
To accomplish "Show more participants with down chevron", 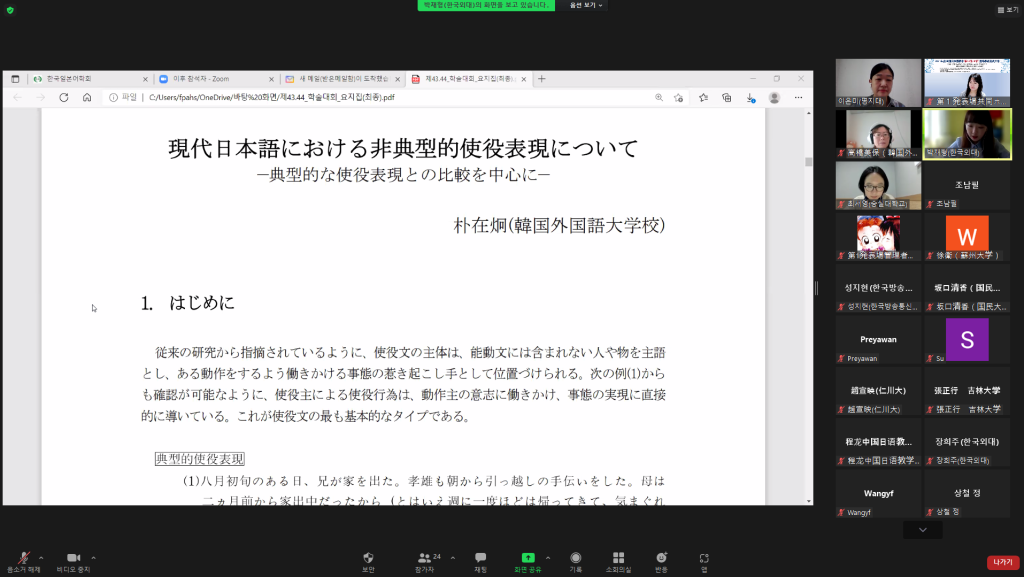I will tap(923, 530).
